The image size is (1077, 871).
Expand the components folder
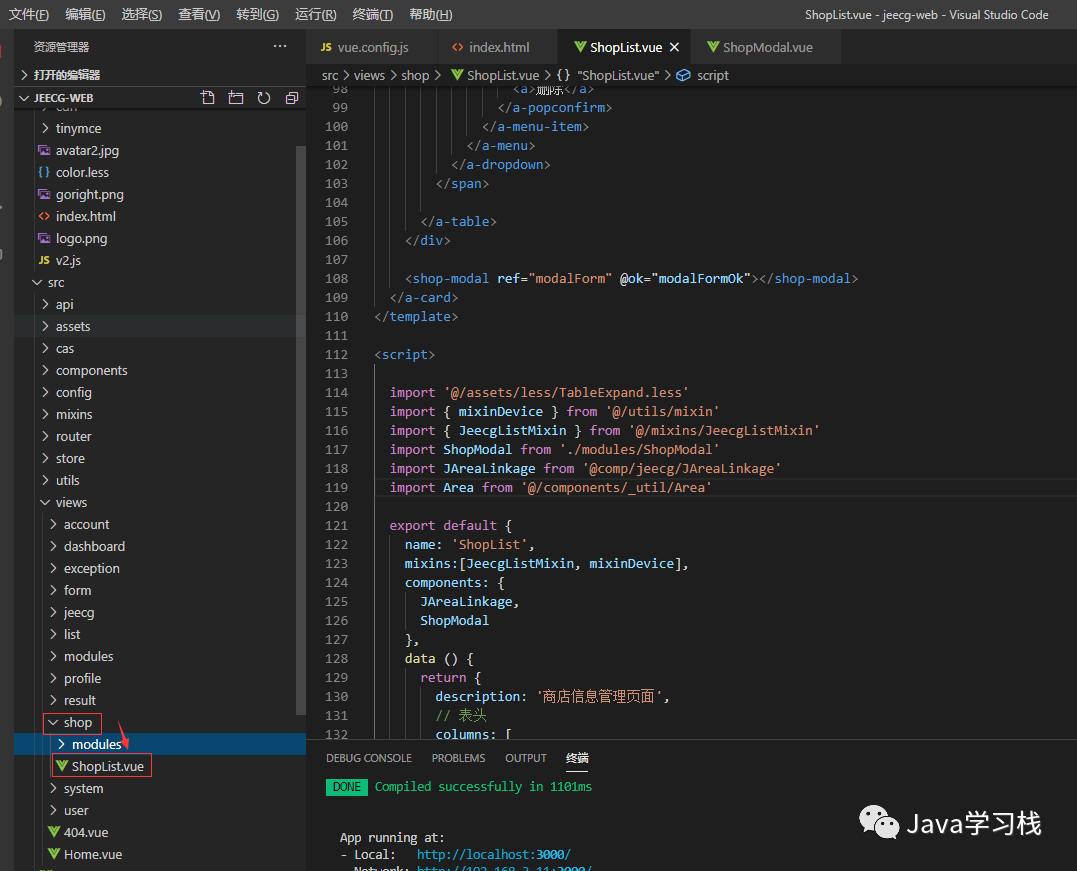coord(159,370)
